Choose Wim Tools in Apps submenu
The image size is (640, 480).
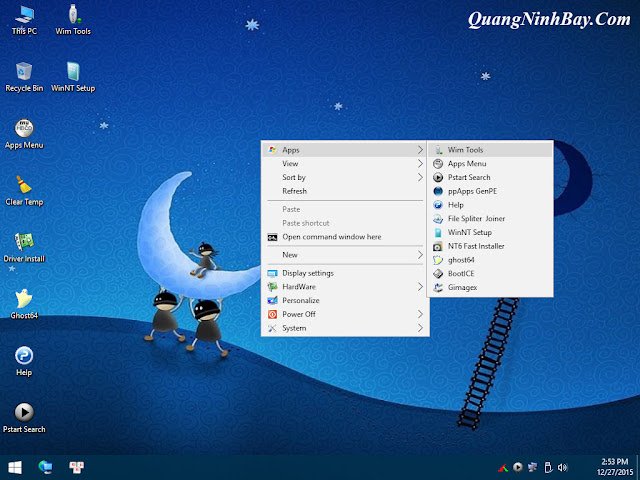[490, 150]
